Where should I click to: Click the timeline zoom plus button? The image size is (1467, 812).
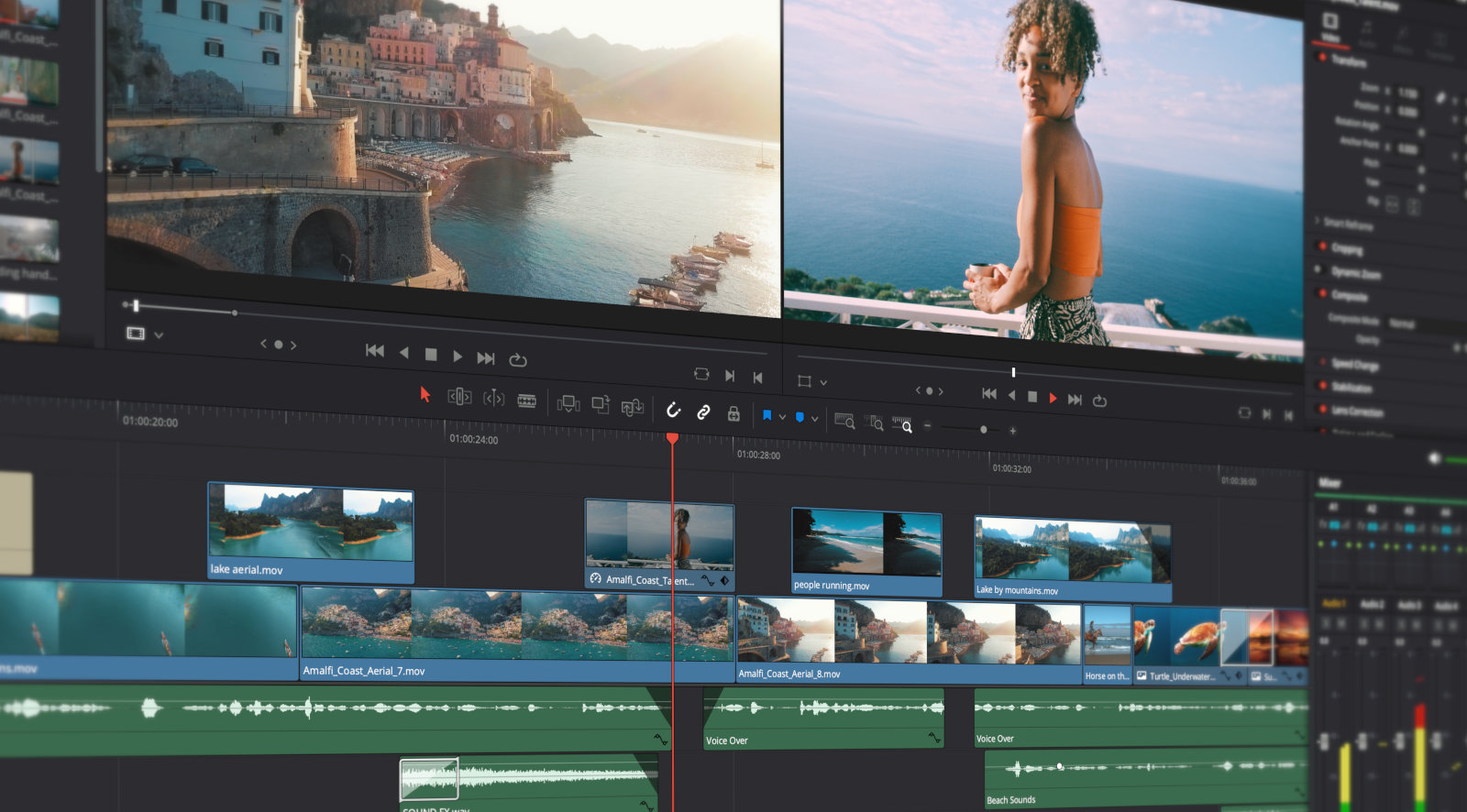(x=1012, y=431)
